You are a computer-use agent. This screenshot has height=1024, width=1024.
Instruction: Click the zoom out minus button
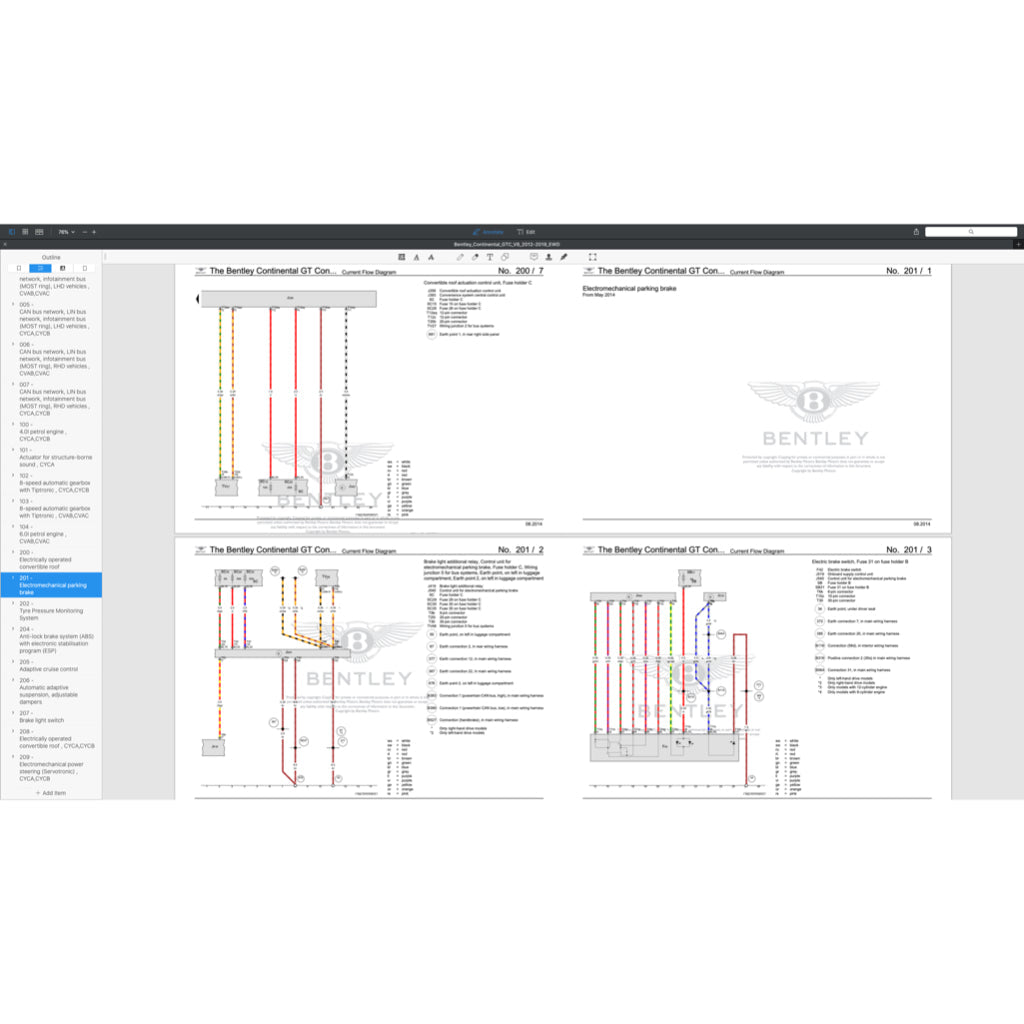click(84, 232)
